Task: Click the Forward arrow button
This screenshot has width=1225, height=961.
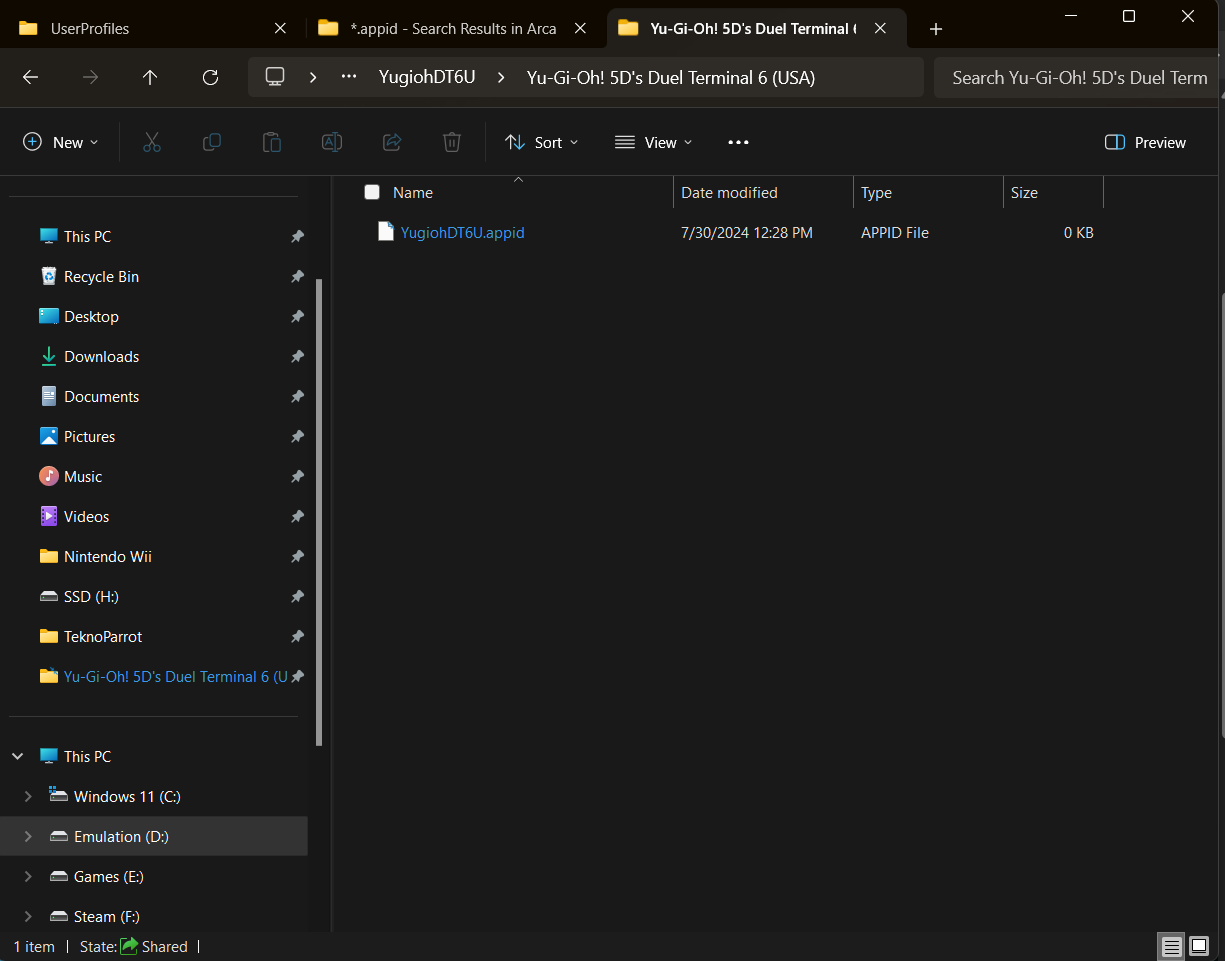Action: pos(90,77)
